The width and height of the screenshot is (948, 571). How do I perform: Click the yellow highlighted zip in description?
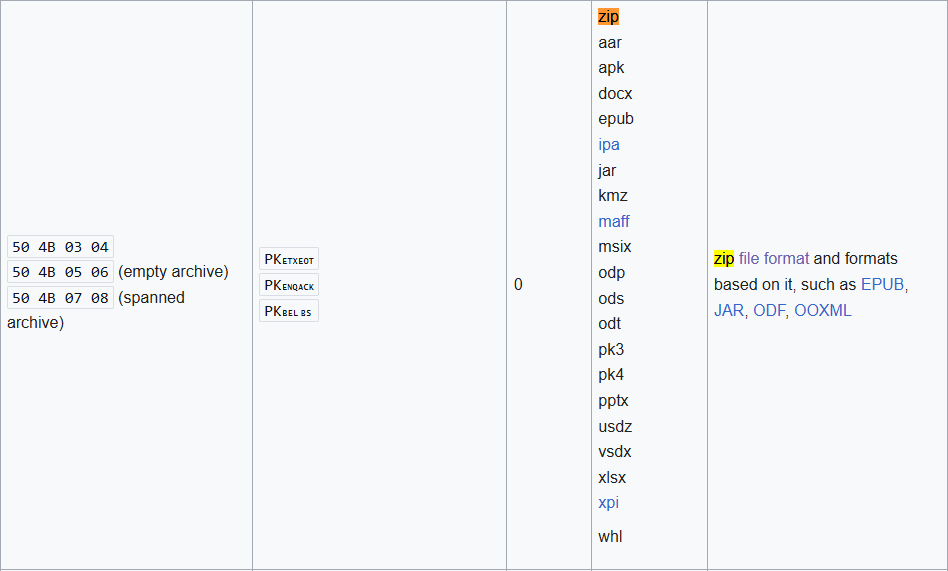[x=724, y=259]
